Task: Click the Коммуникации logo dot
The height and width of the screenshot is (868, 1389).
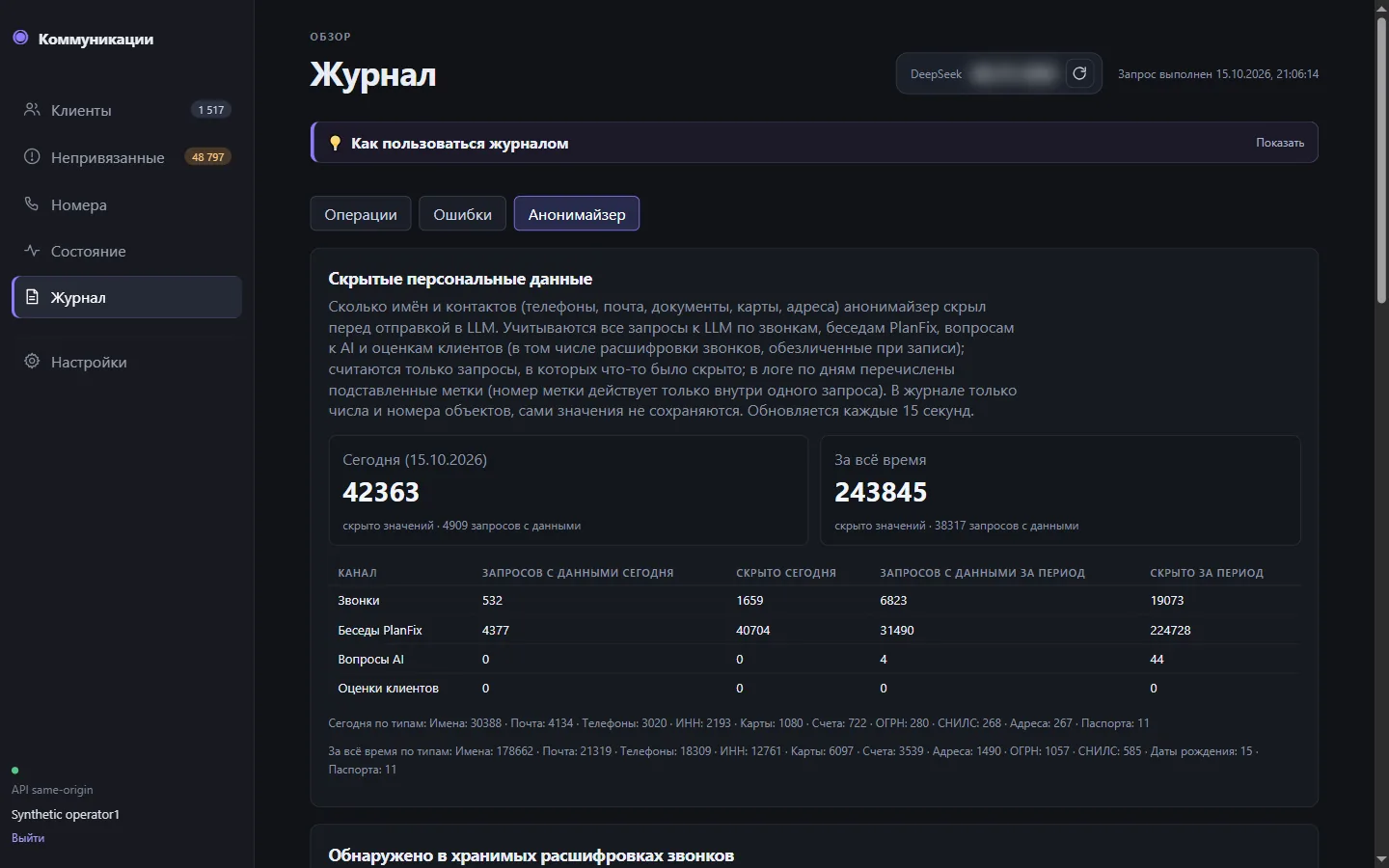Action: tap(20, 39)
